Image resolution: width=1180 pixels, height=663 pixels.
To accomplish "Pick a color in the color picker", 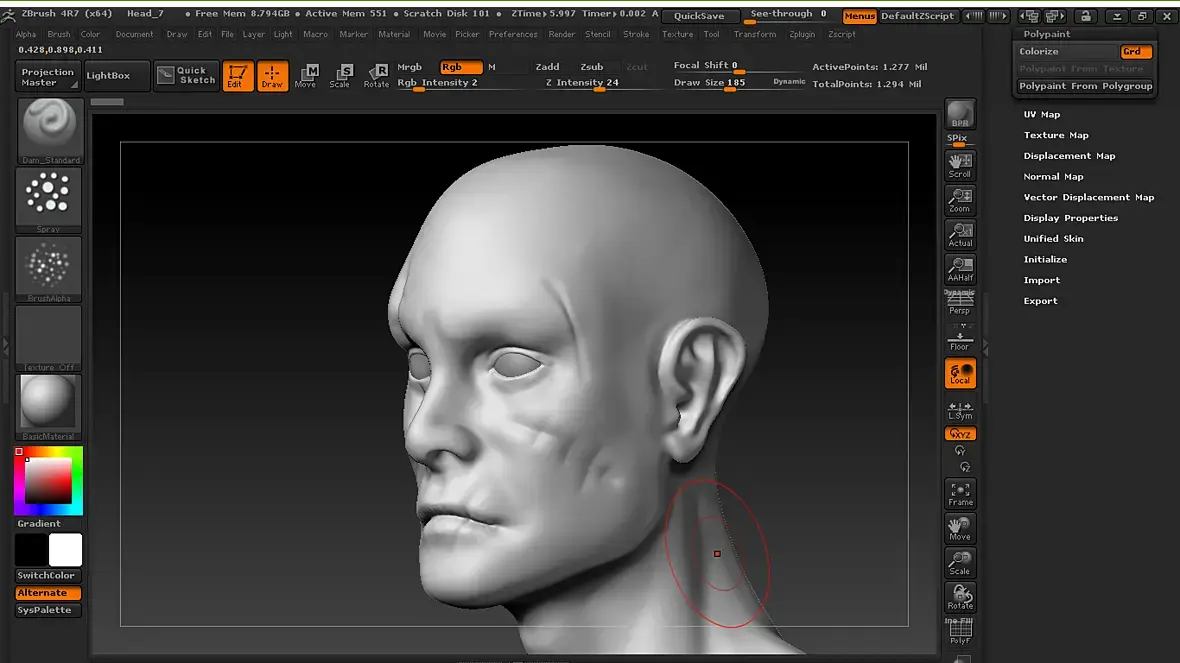I will coord(48,481).
